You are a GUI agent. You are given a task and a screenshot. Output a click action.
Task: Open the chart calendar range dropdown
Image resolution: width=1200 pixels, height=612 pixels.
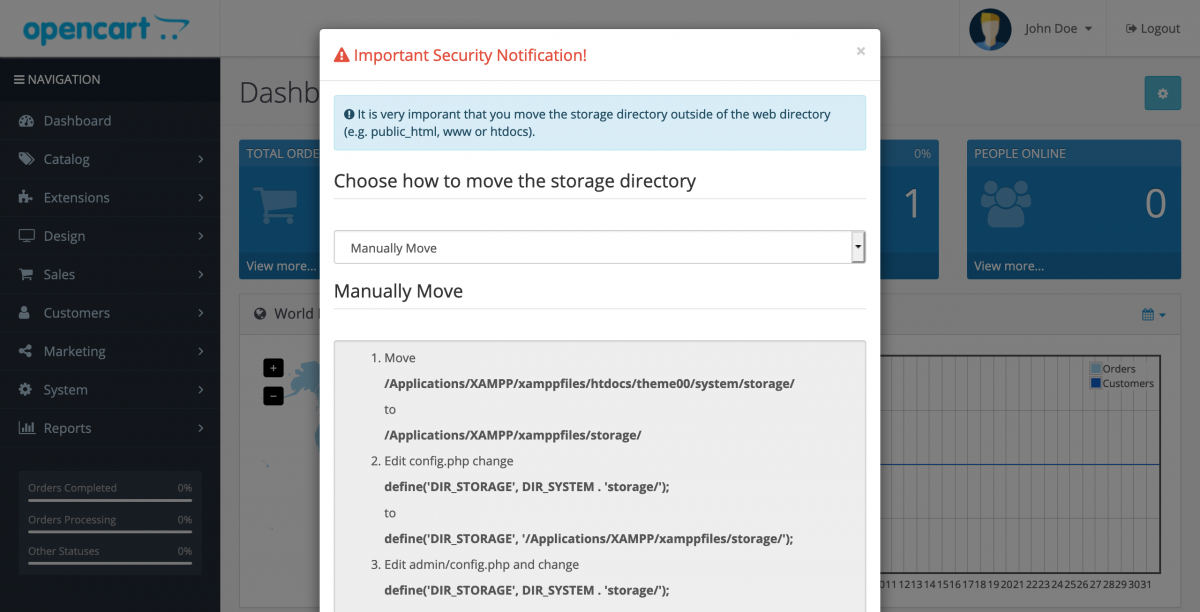pyautogui.click(x=1153, y=314)
